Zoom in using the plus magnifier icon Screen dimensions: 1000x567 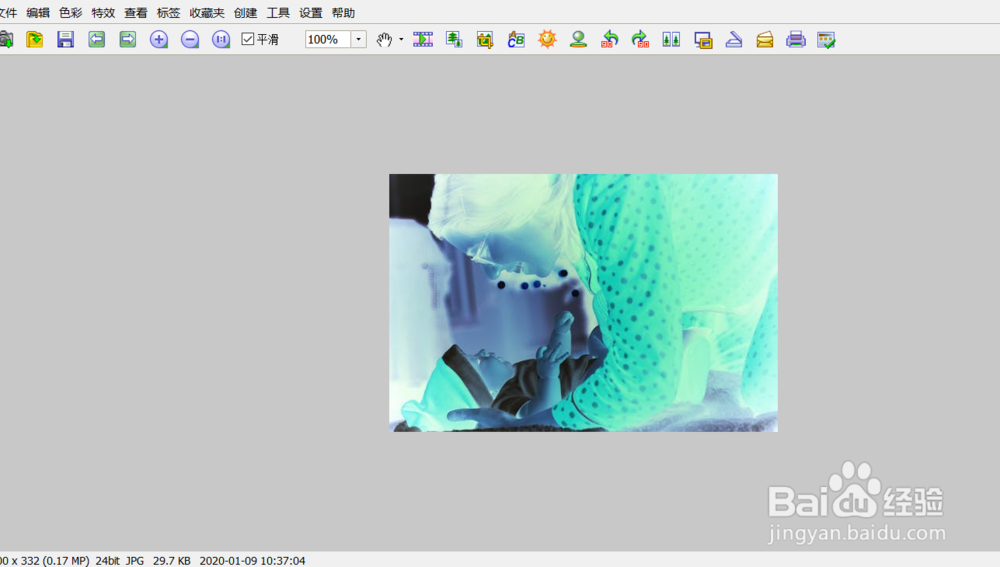click(159, 40)
